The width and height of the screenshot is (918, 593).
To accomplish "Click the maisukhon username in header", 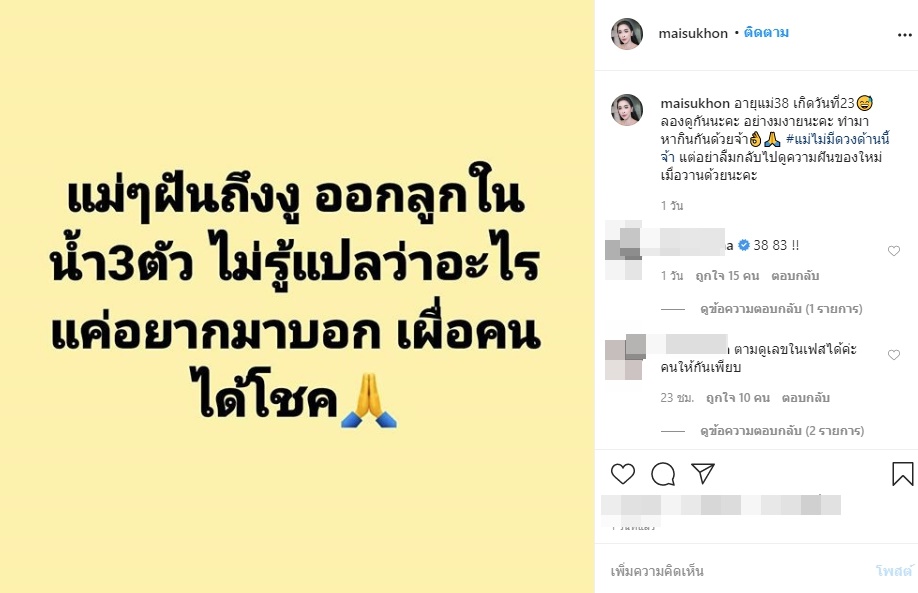I will [x=693, y=33].
